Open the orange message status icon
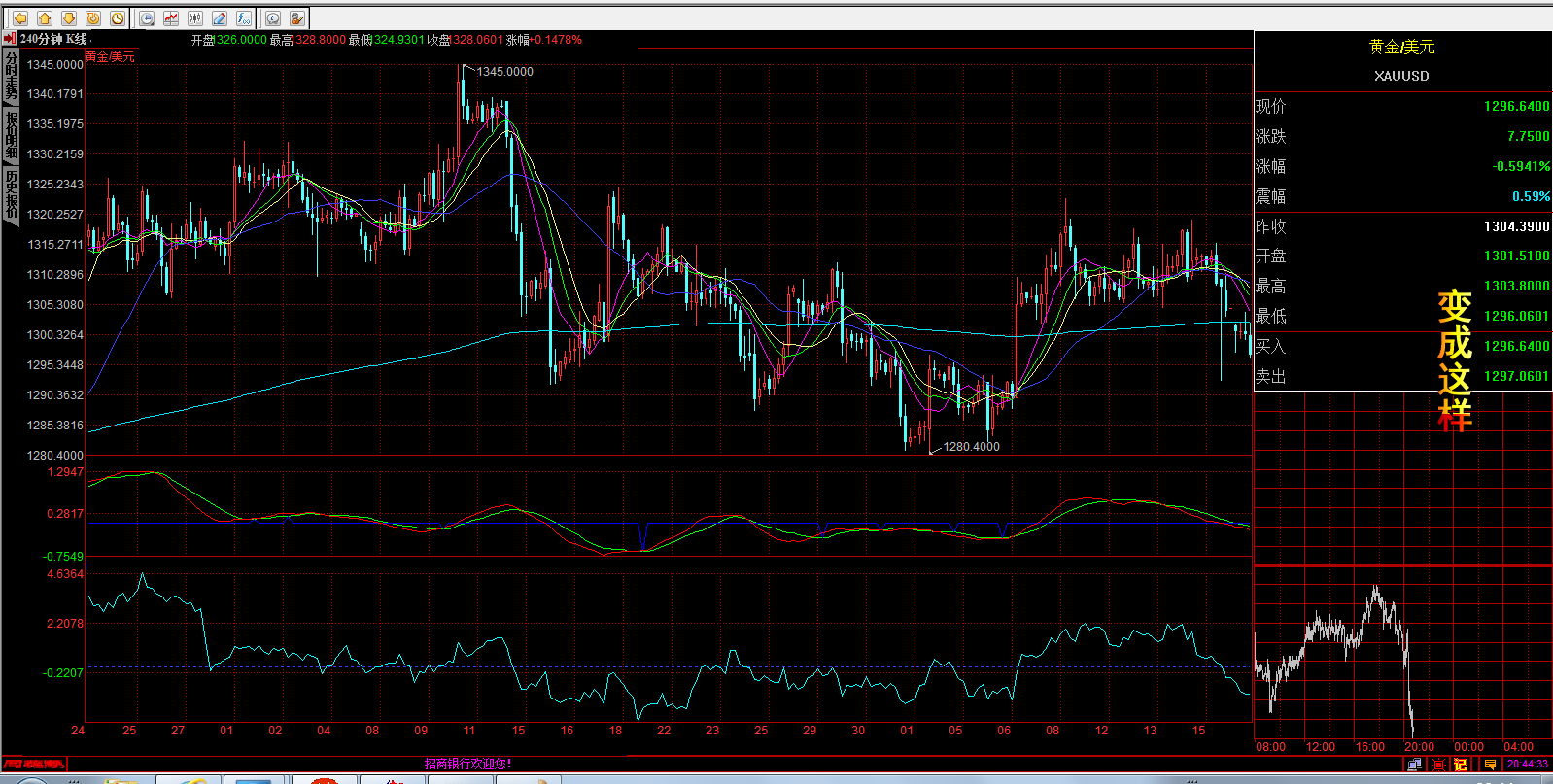The width and height of the screenshot is (1553, 784). [1490, 765]
